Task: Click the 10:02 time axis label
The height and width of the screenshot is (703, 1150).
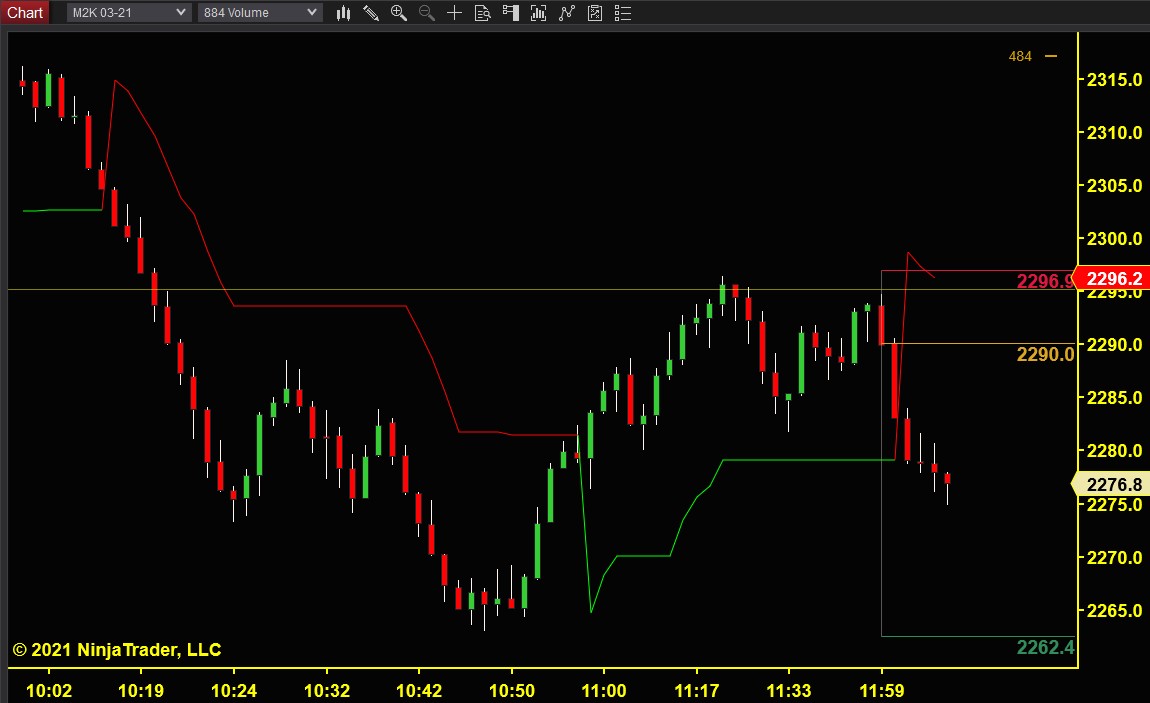Action: tap(49, 691)
